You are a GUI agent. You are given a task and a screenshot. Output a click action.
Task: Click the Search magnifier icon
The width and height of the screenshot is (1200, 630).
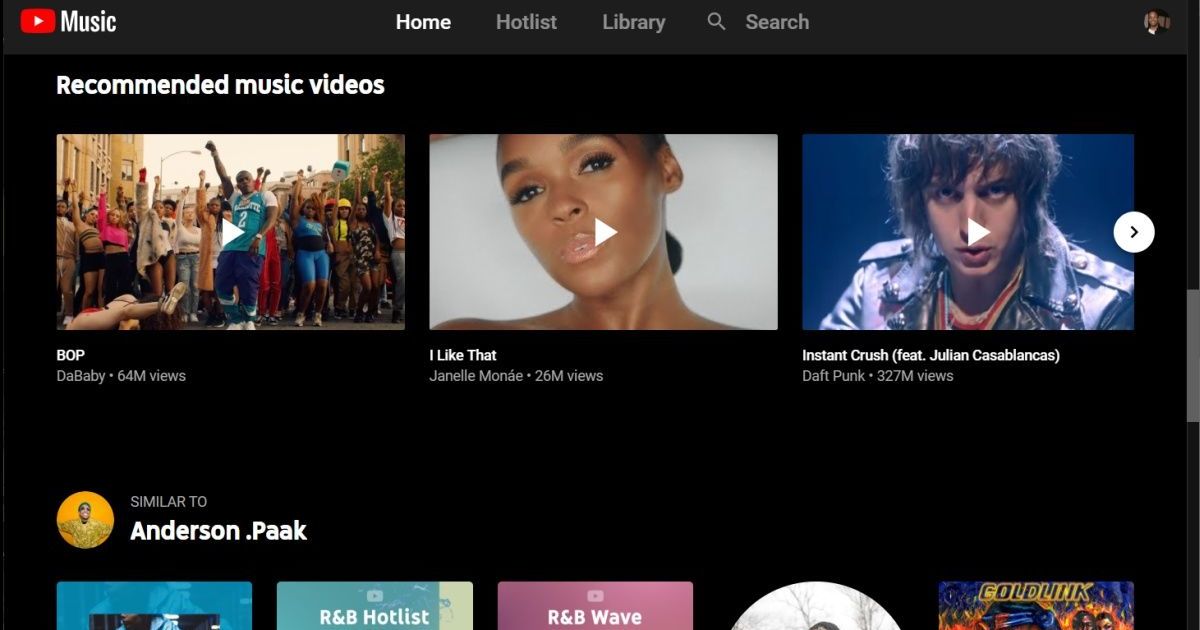pyautogui.click(x=716, y=21)
